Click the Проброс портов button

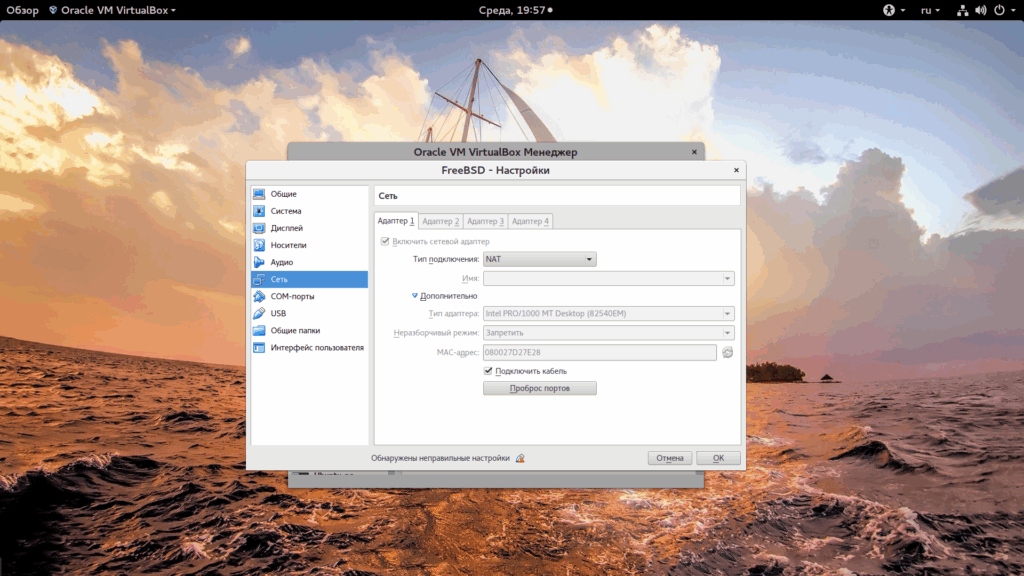point(539,389)
